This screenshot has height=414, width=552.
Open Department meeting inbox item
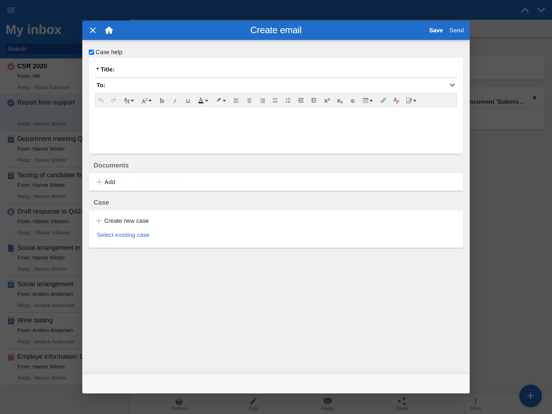pos(41,149)
